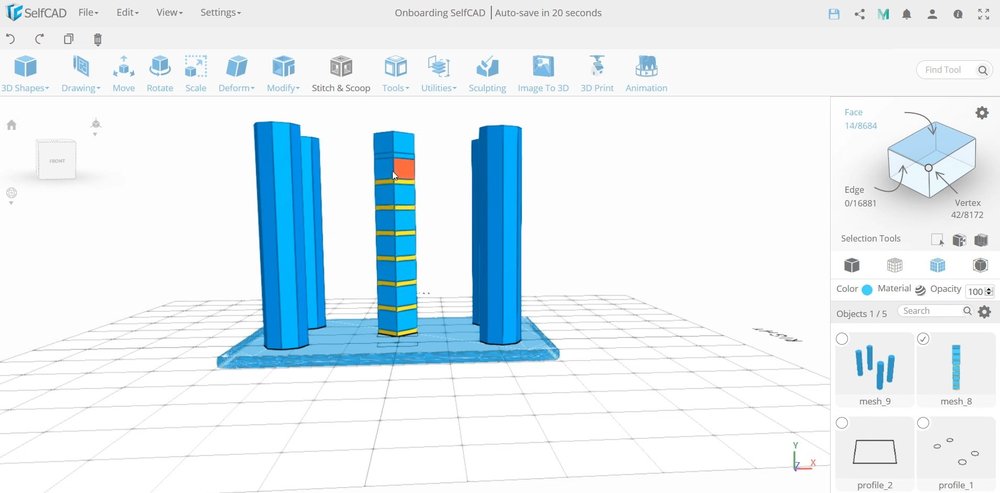Open the Sculpting tool
The height and width of the screenshot is (493, 1000).
487,74
